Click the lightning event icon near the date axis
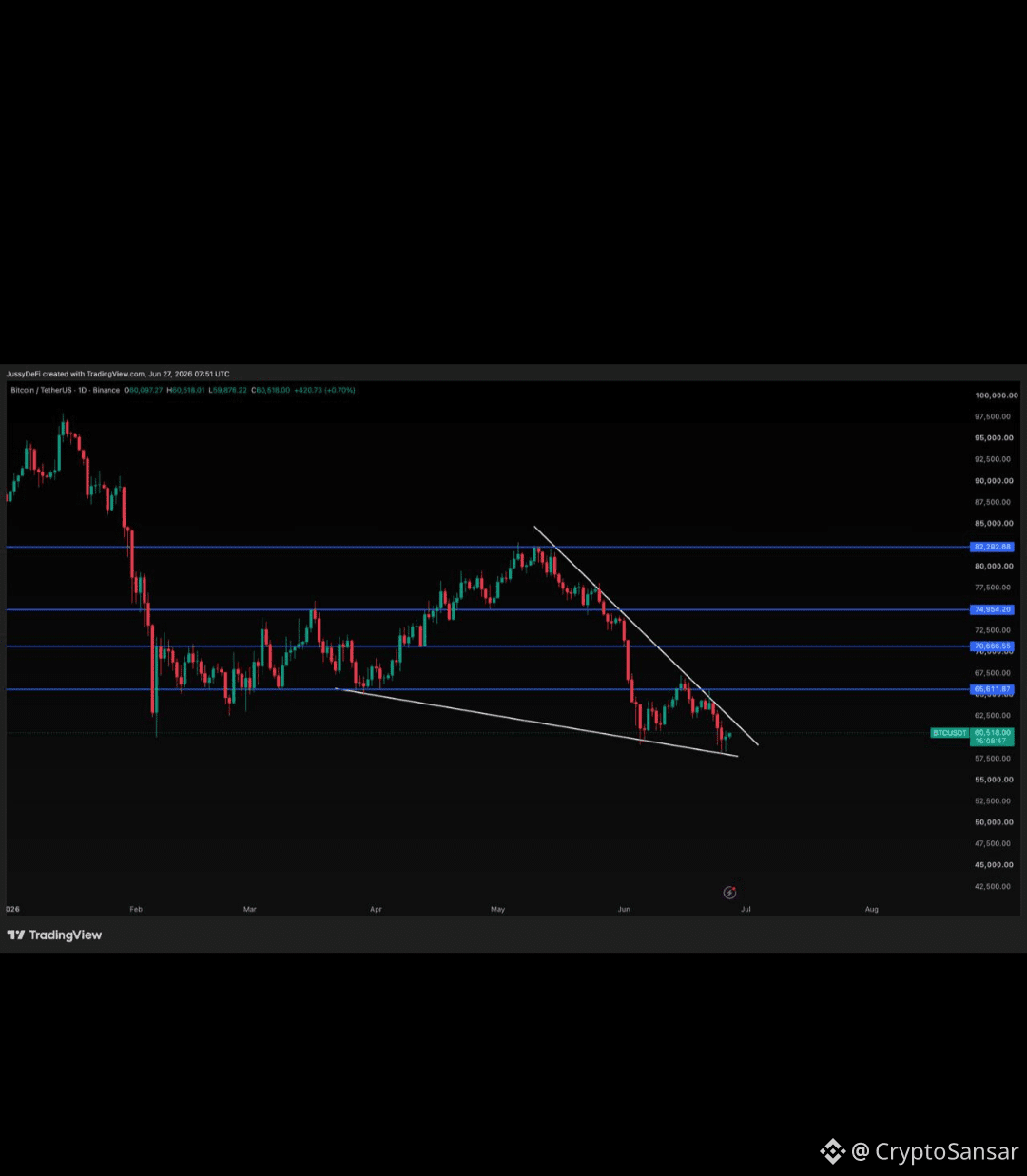1027x1176 pixels. [729, 893]
